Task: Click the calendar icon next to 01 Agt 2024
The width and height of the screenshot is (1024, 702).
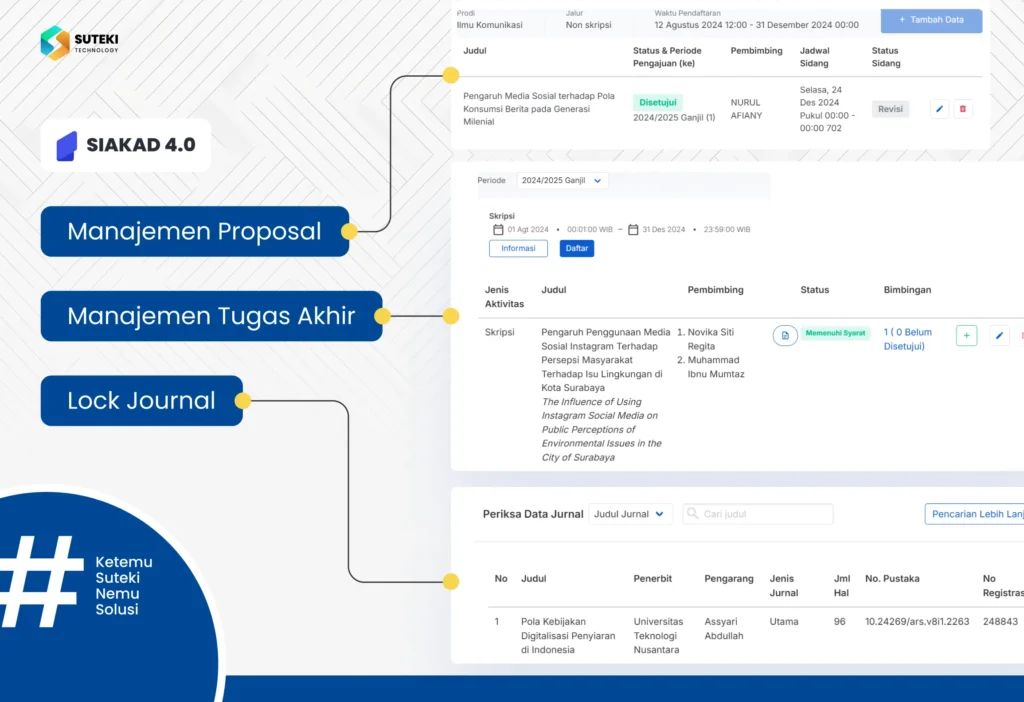Action: pyautogui.click(x=498, y=229)
